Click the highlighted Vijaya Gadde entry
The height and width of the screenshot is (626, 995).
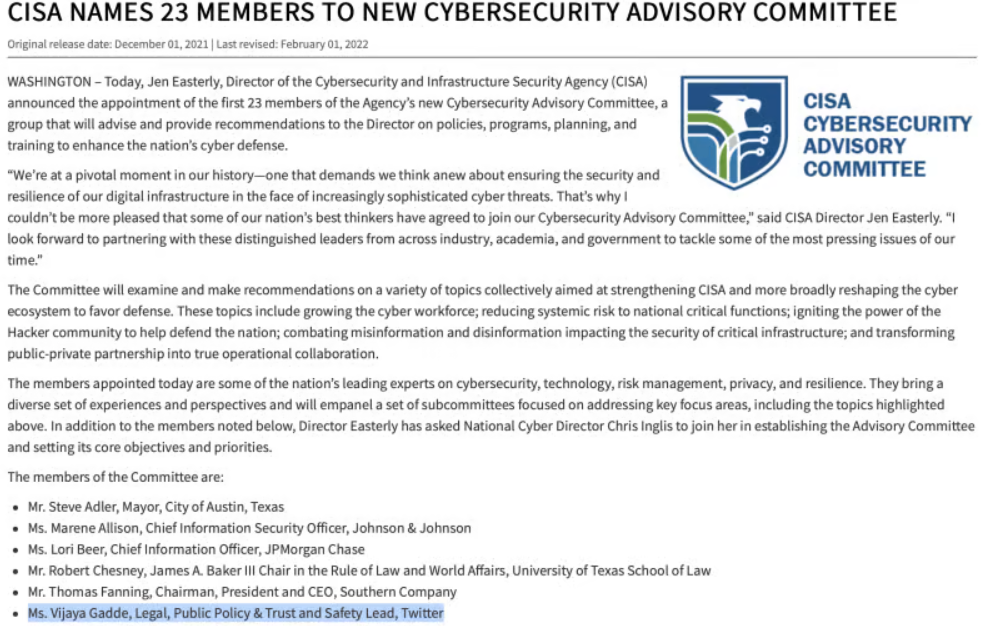pos(235,613)
